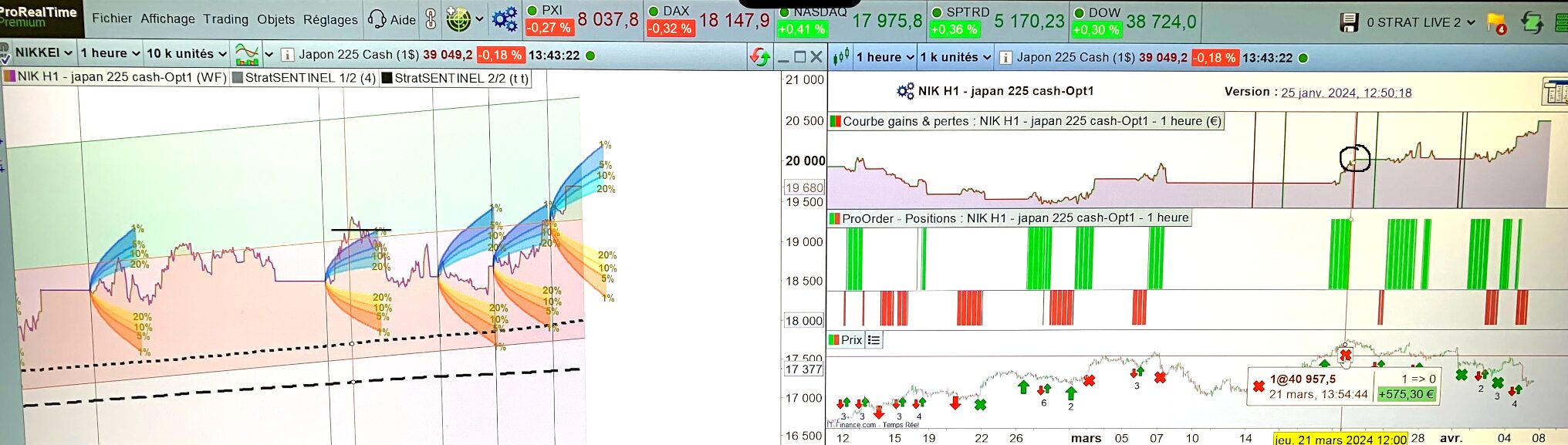Click the gears icon beside NIK H1 title
Screen dimensions: 1568x445
[x=905, y=91]
